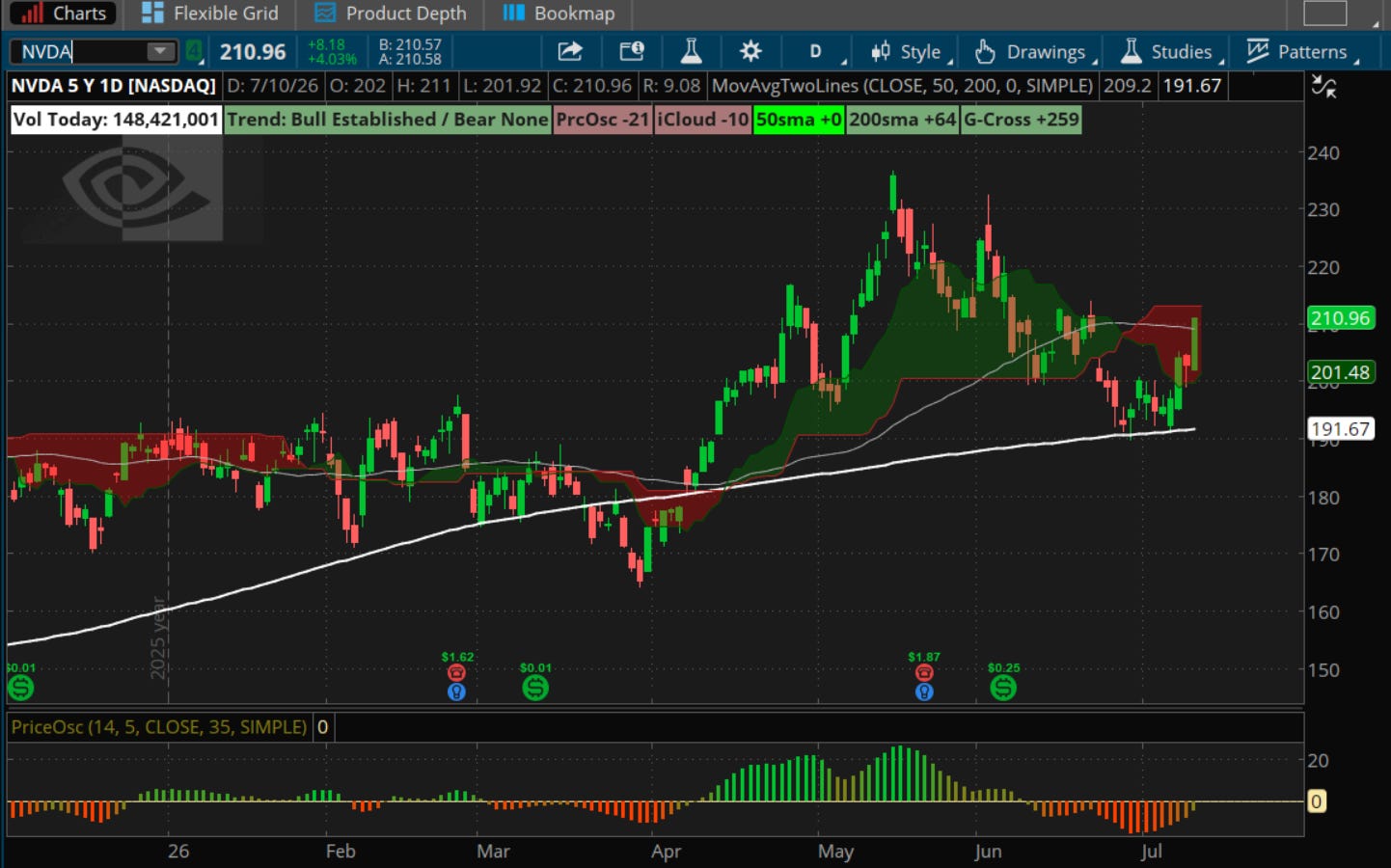1391x868 pixels.
Task: Click the 209.2 moving average value in header
Action: (x=1128, y=86)
